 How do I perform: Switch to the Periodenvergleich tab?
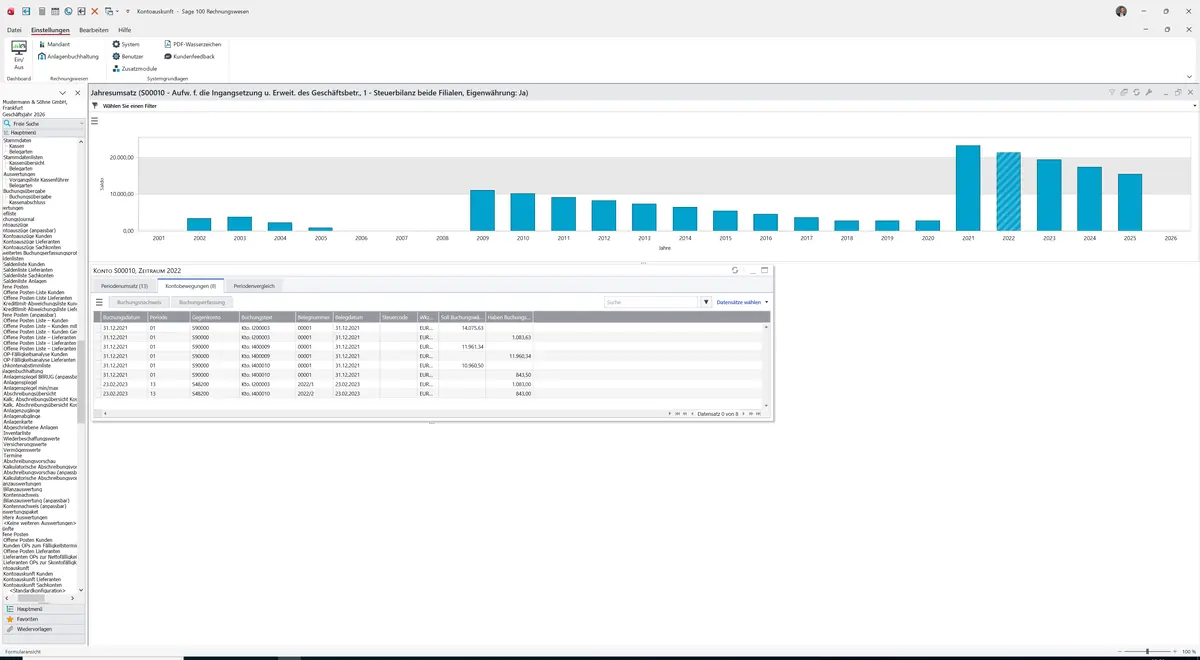tap(254, 286)
